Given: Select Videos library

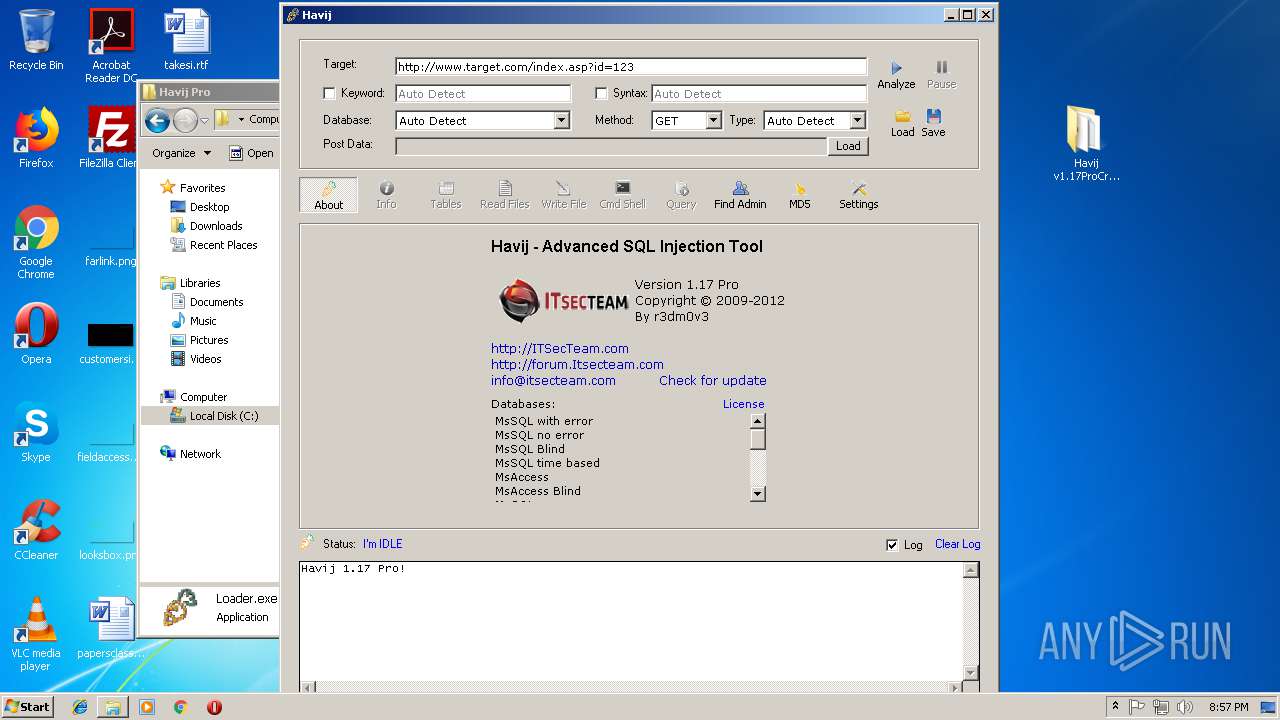Looking at the screenshot, I should tap(206, 358).
